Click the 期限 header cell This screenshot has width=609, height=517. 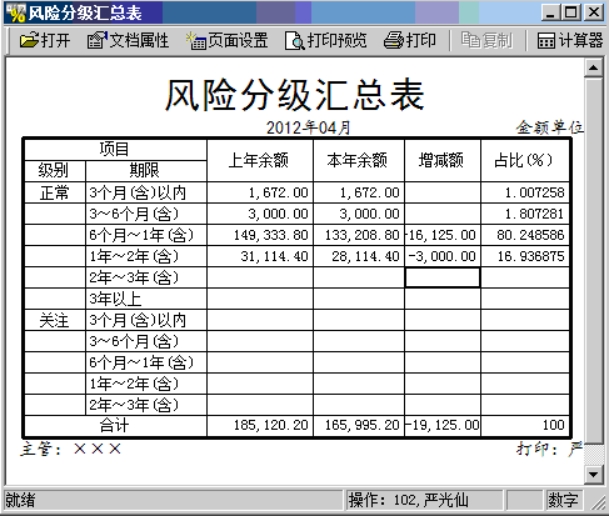[x=145, y=171]
